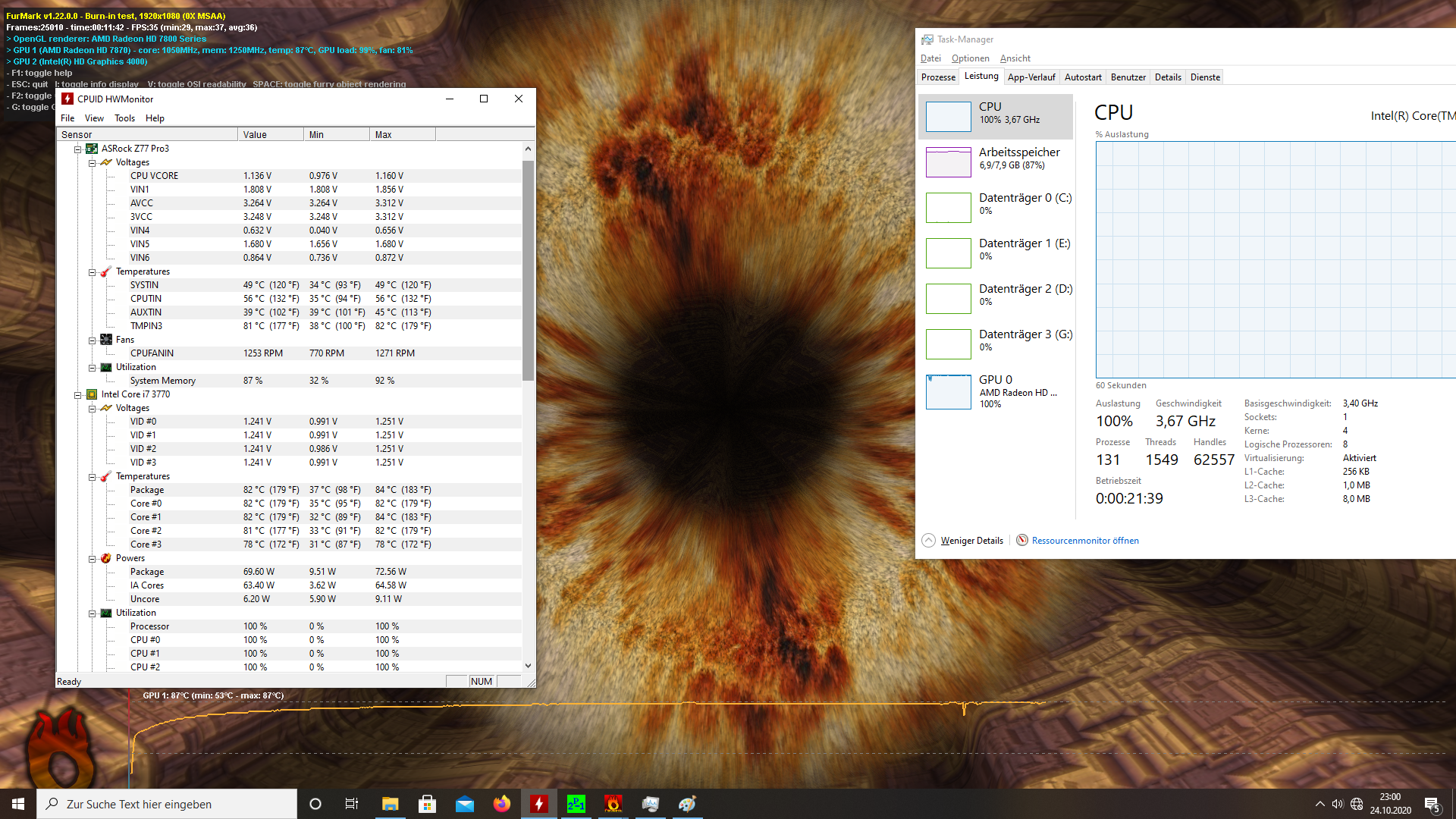The width and height of the screenshot is (1456, 819).
Task: Collapse the ASRock Z77 Pro3 node
Action: click(x=77, y=149)
